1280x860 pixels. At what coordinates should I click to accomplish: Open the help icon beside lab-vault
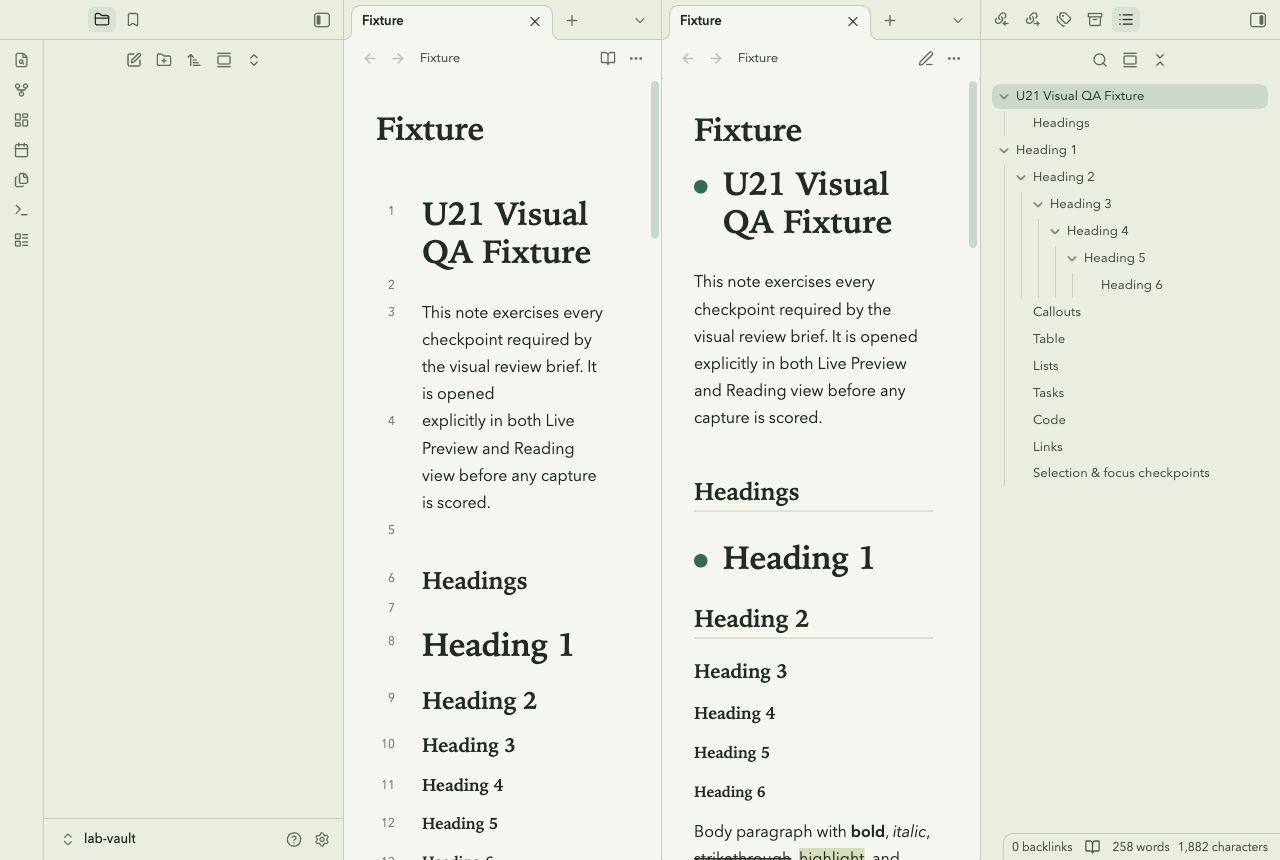point(294,840)
